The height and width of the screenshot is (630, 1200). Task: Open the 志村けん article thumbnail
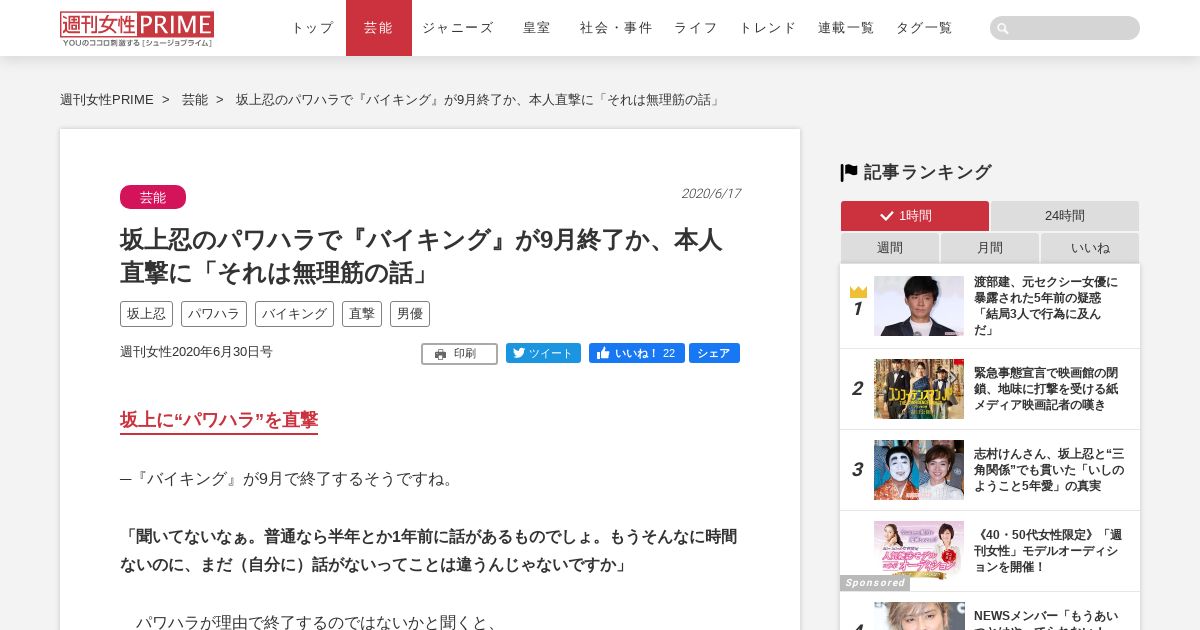click(x=919, y=470)
